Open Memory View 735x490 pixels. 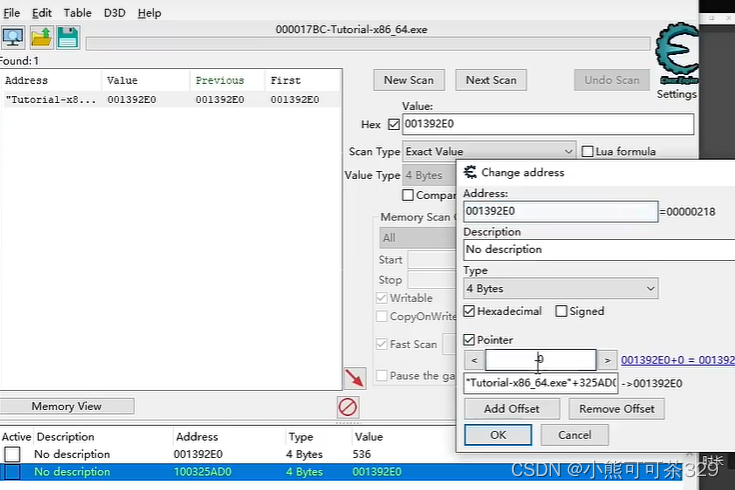tap(67, 406)
